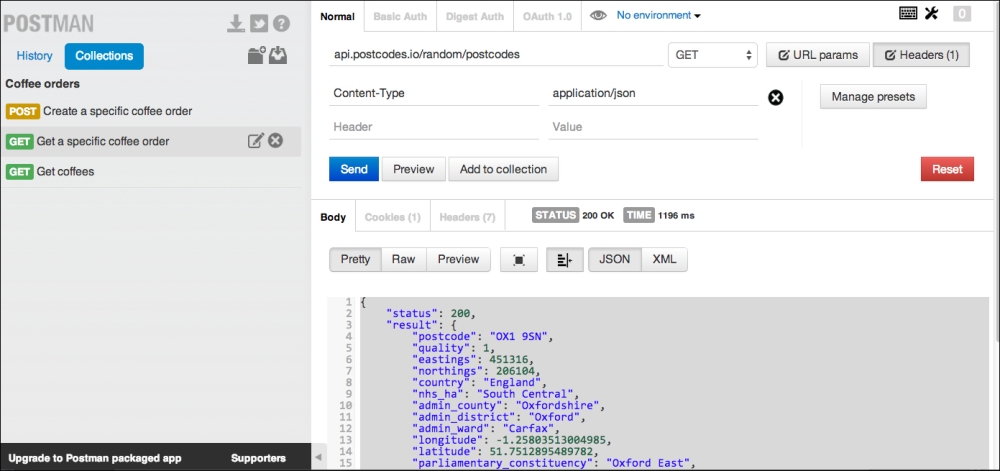Switch to the Digest Auth tab
This screenshot has width=1000, height=471.
[x=475, y=17]
